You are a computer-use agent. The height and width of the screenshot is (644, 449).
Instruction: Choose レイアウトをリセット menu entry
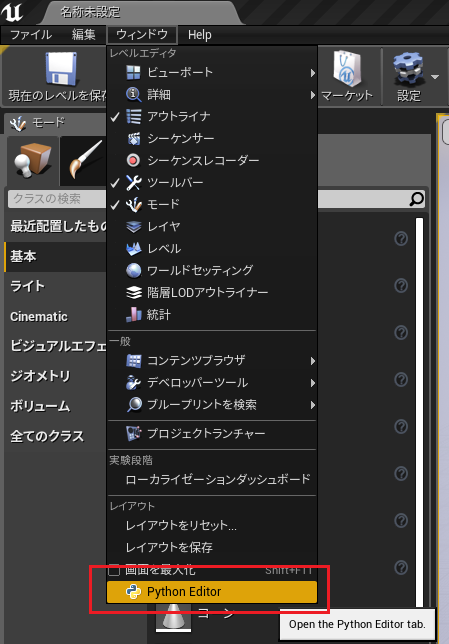(x=212, y=525)
